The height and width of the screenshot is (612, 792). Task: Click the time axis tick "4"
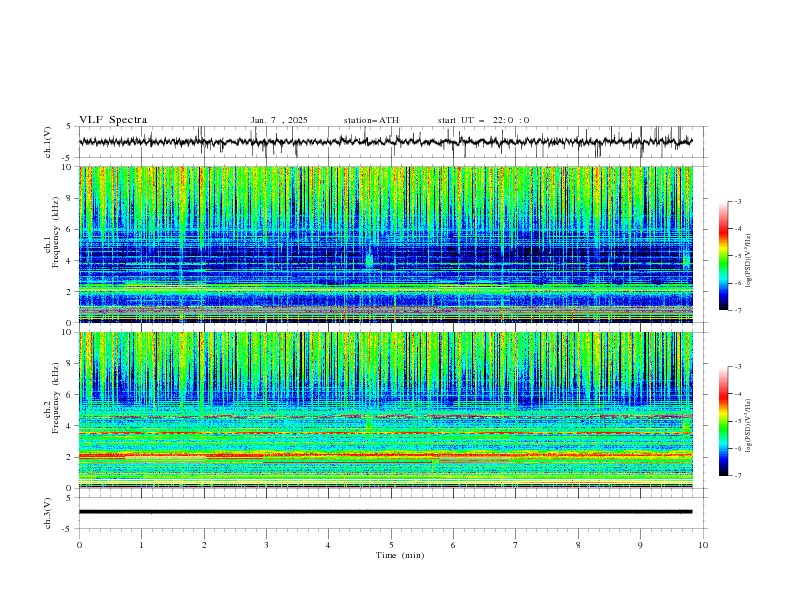click(328, 545)
